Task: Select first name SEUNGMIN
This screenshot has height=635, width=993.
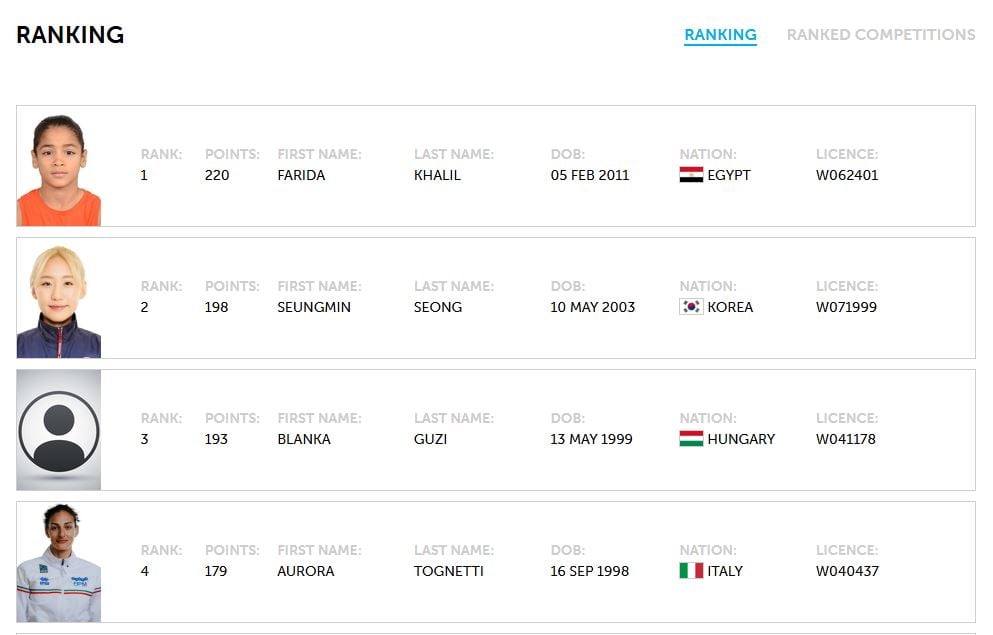Action: click(314, 307)
